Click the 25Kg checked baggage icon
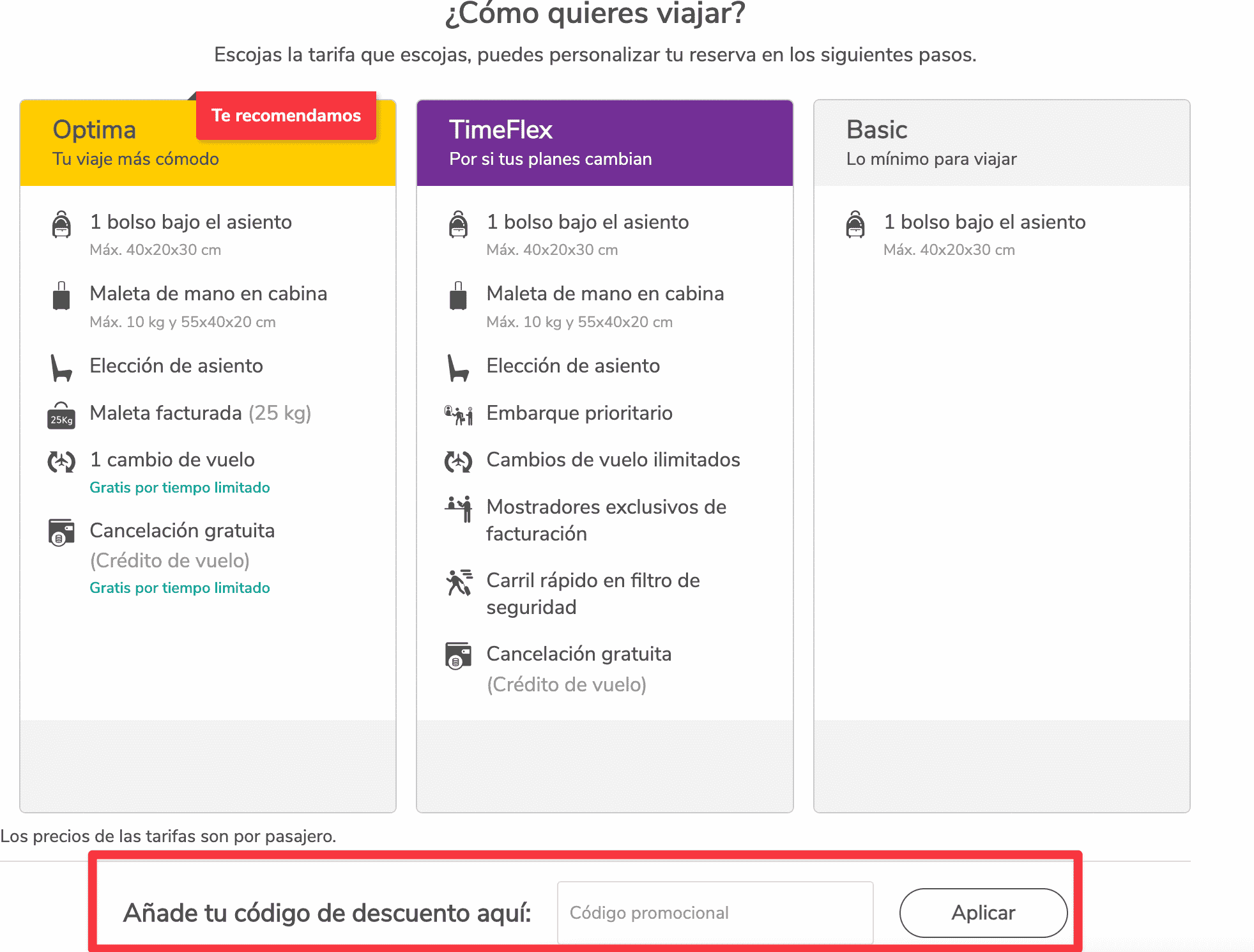This screenshot has height=952, width=1254. point(61,416)
